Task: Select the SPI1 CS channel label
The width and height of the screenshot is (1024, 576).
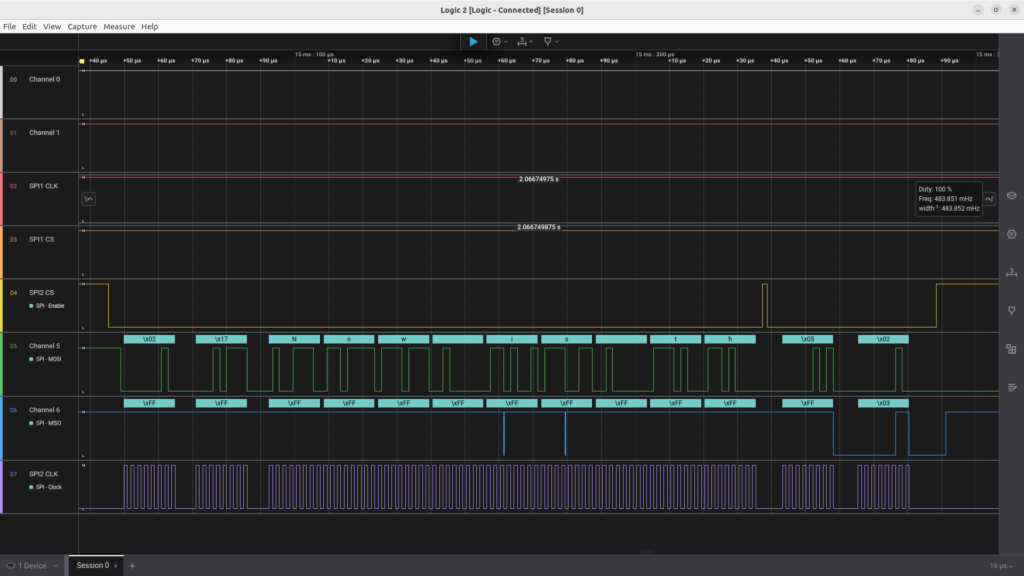Action: tap(41, 240)
